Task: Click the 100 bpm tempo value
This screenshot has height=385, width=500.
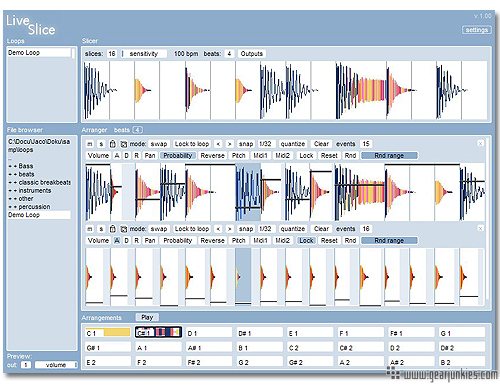Action: (186, 54)
